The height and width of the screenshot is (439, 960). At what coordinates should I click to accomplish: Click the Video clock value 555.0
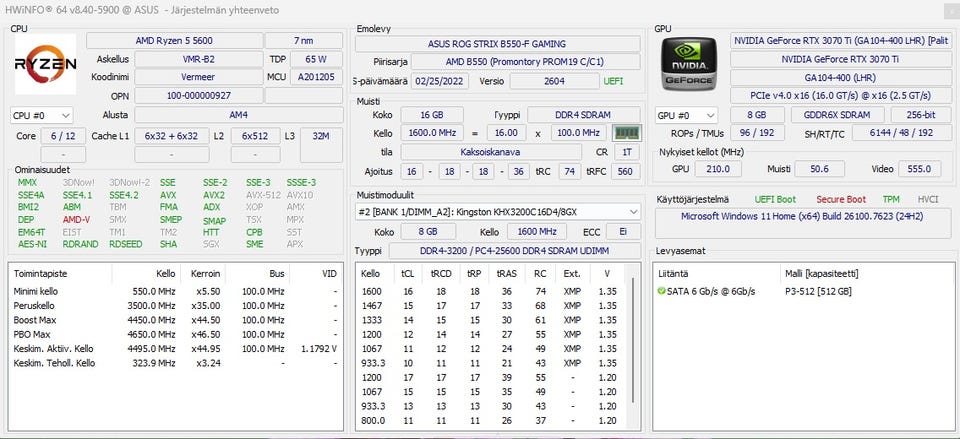pyautogui.click(x=920, y=169)
